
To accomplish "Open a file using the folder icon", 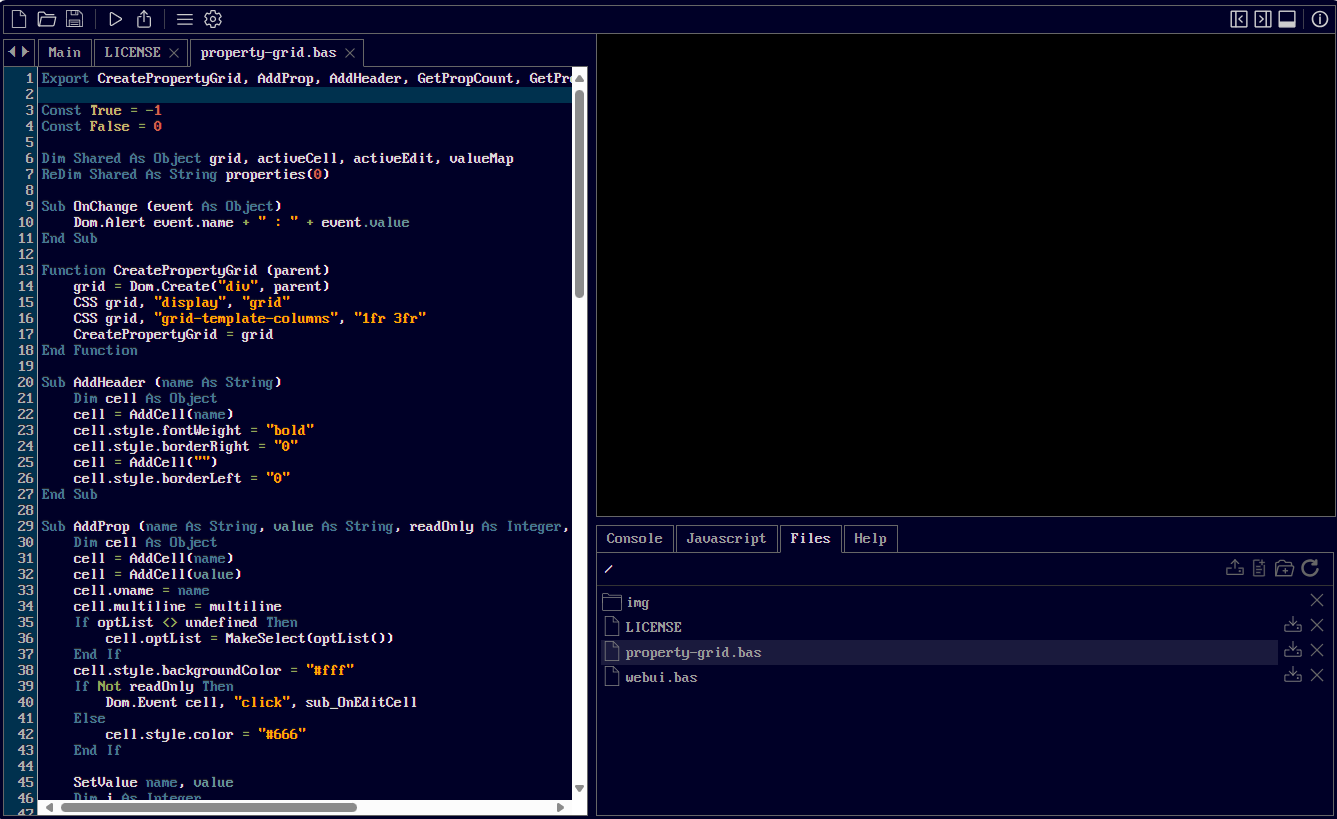I will 46,18.
